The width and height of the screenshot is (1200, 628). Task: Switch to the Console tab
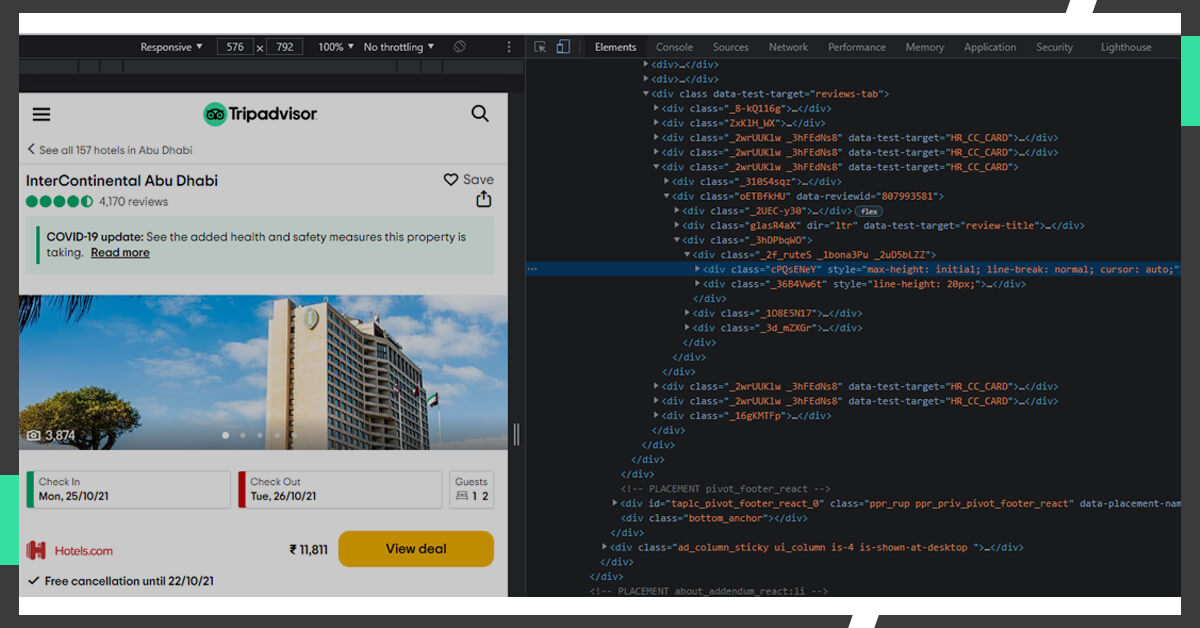[674, 47]
